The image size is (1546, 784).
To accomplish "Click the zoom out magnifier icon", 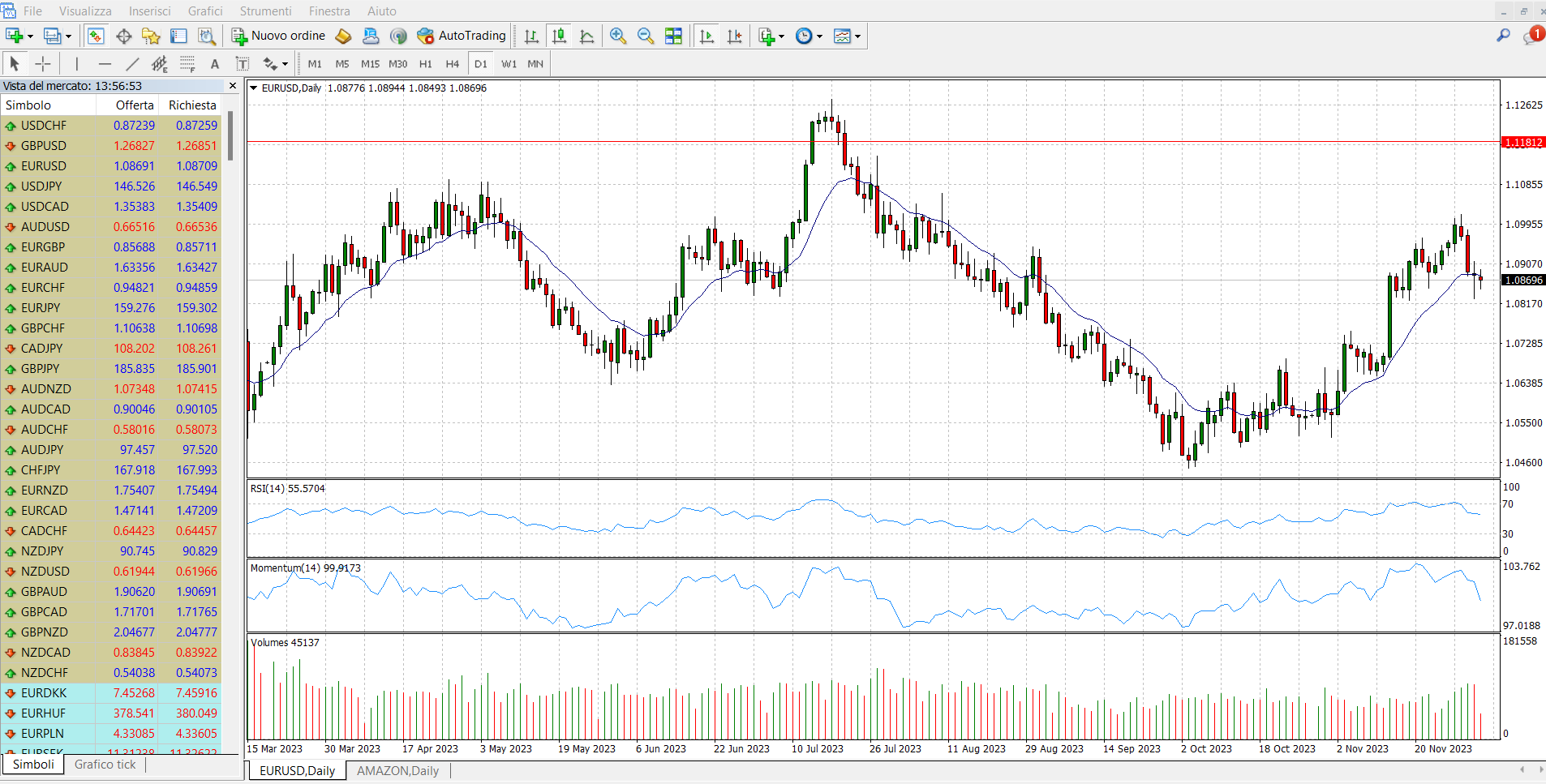I will tap(646, 36).
